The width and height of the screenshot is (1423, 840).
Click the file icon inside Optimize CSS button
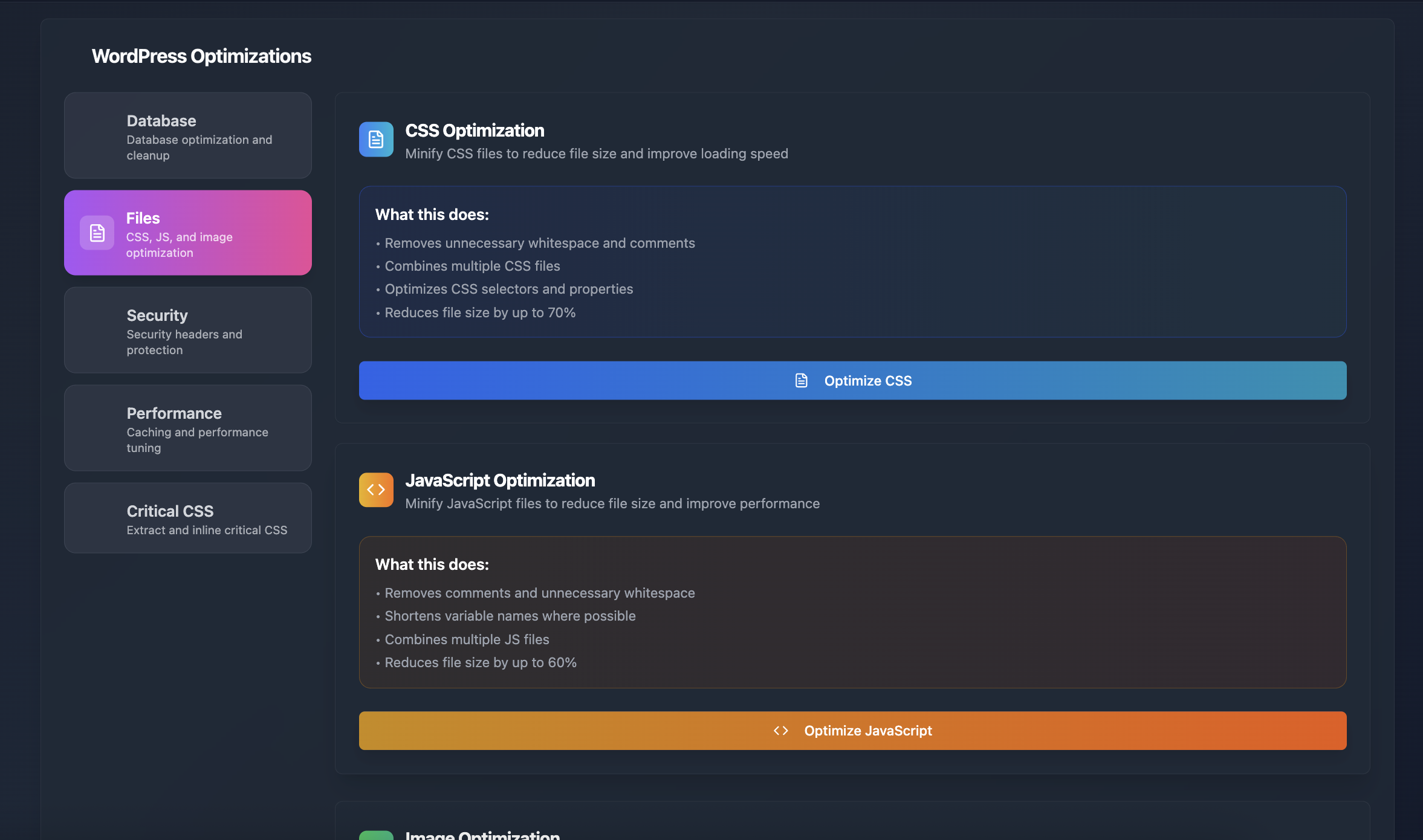(x=801, y=381)
